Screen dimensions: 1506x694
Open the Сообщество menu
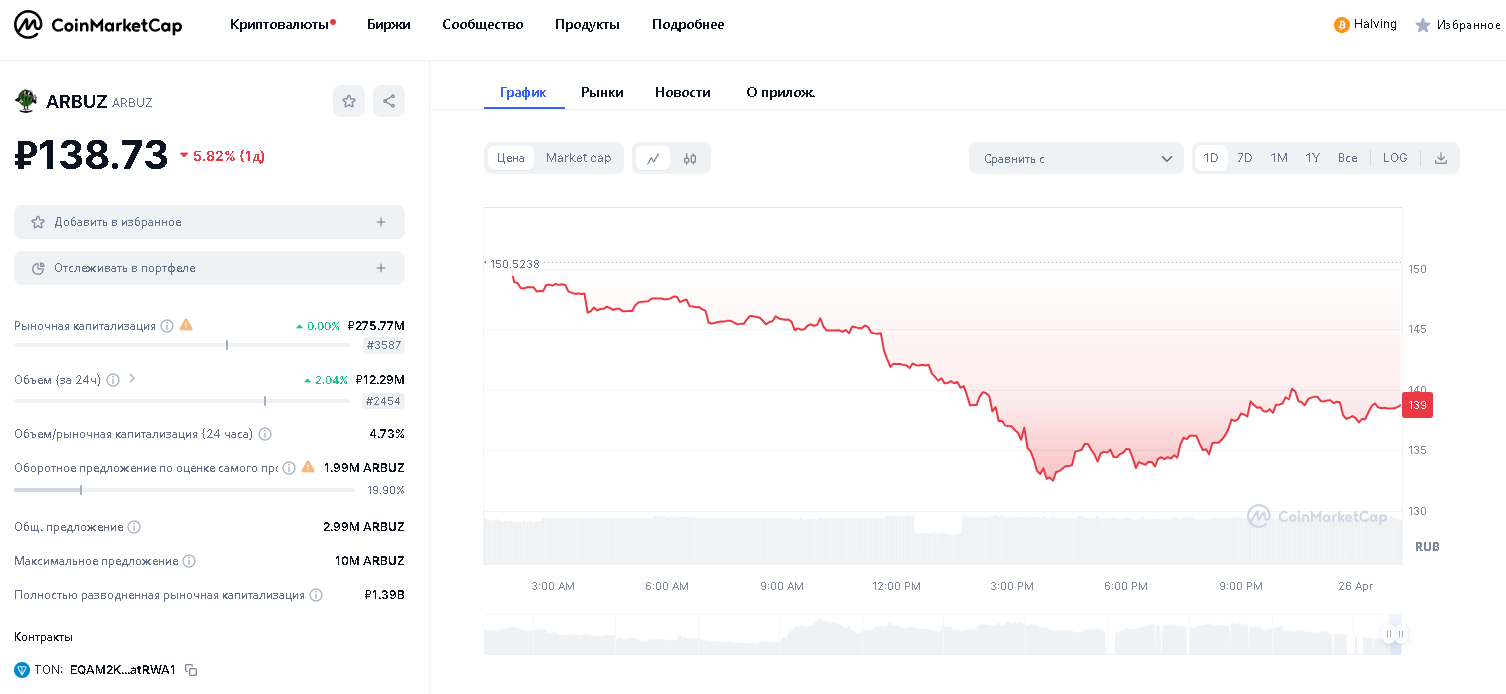(x=483, y=24)
